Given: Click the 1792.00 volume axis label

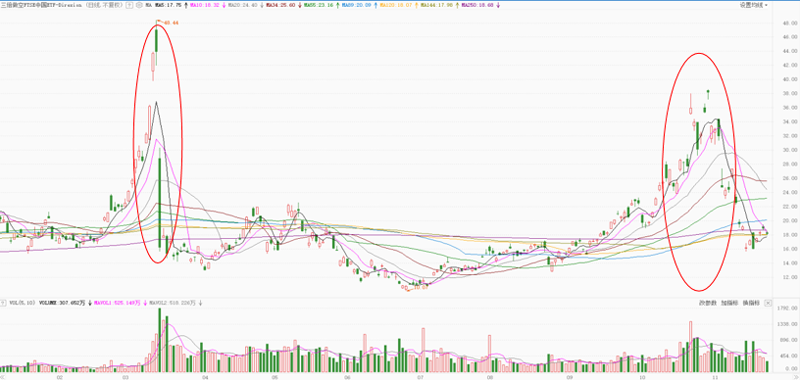Looking at the screenshot, I should click(x=787, y=309).
